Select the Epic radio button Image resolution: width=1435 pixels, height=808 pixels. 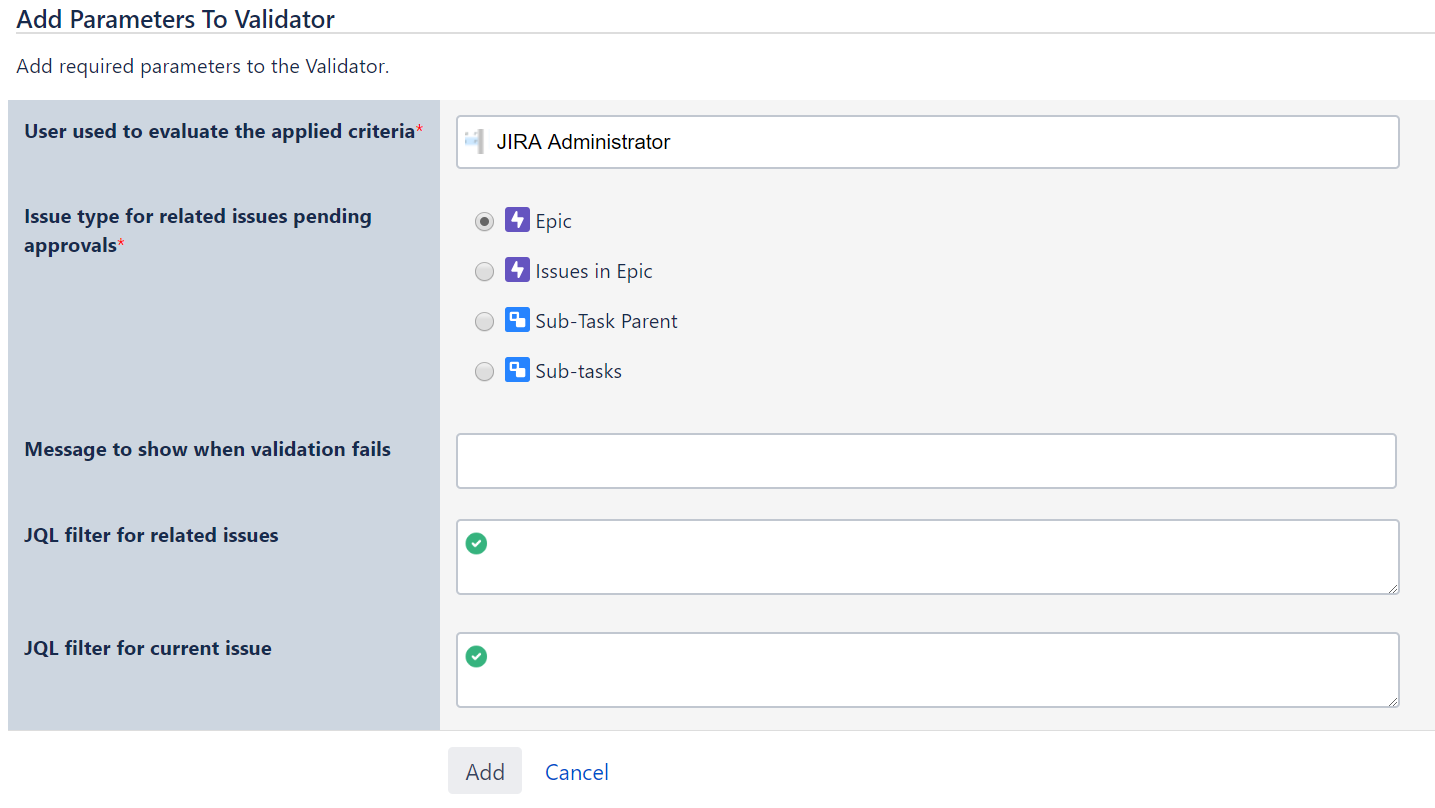click(484, 222)
